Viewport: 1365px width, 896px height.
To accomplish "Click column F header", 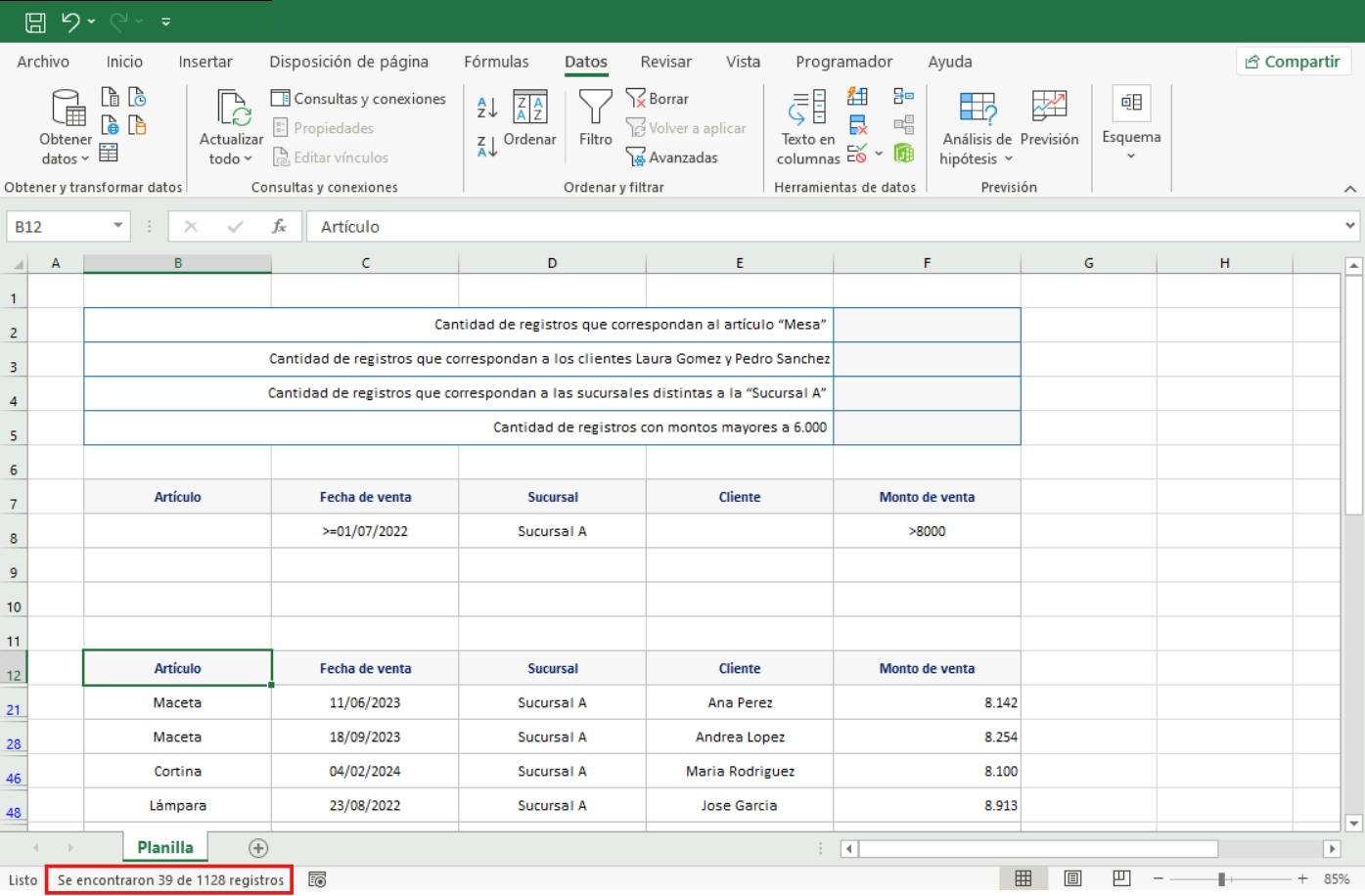I will [927, 263].
